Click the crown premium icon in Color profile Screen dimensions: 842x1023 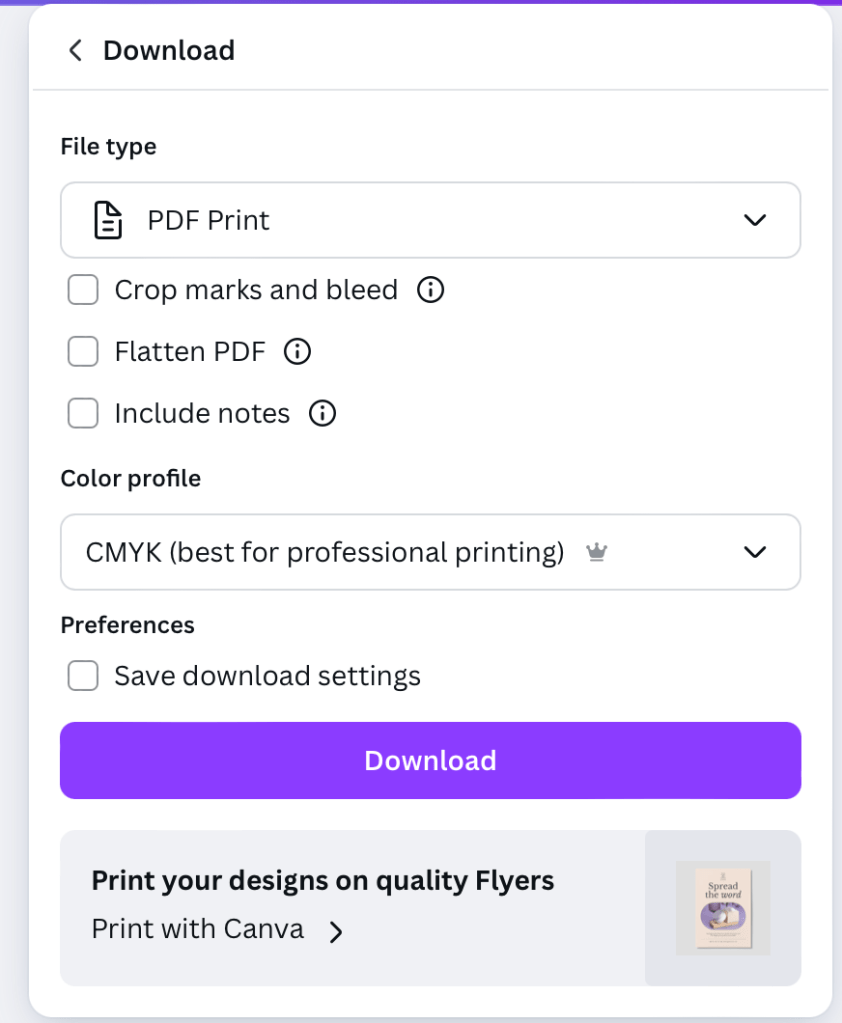(597, 552)
